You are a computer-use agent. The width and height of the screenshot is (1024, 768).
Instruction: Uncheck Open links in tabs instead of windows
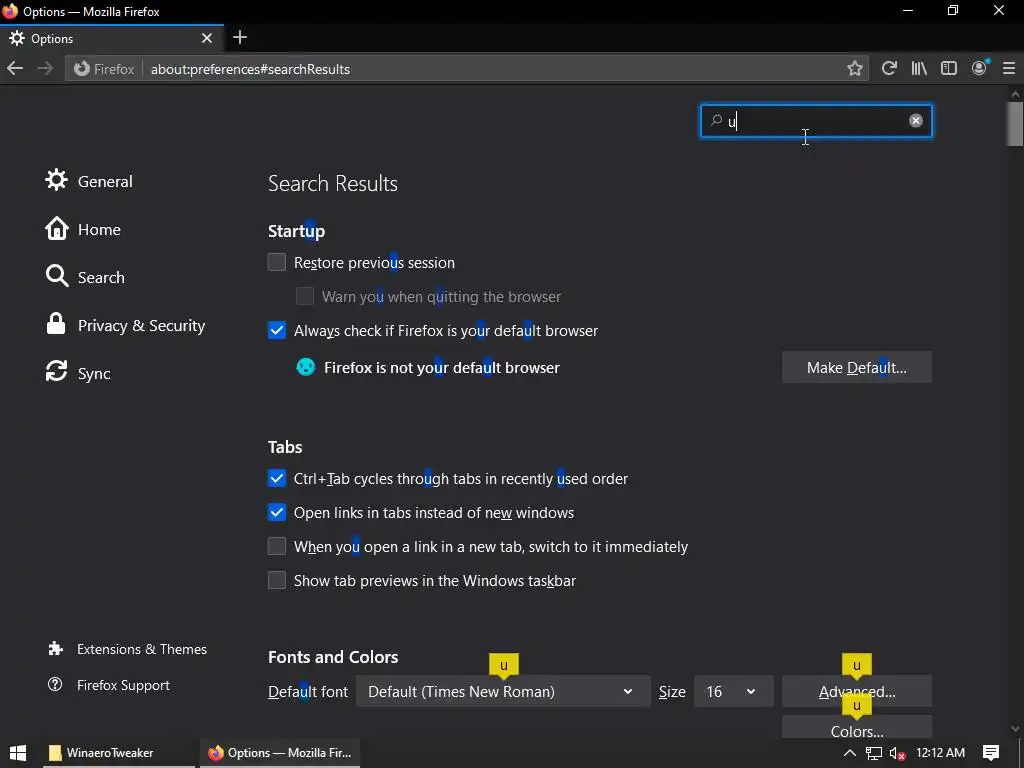tap(277, 512)
